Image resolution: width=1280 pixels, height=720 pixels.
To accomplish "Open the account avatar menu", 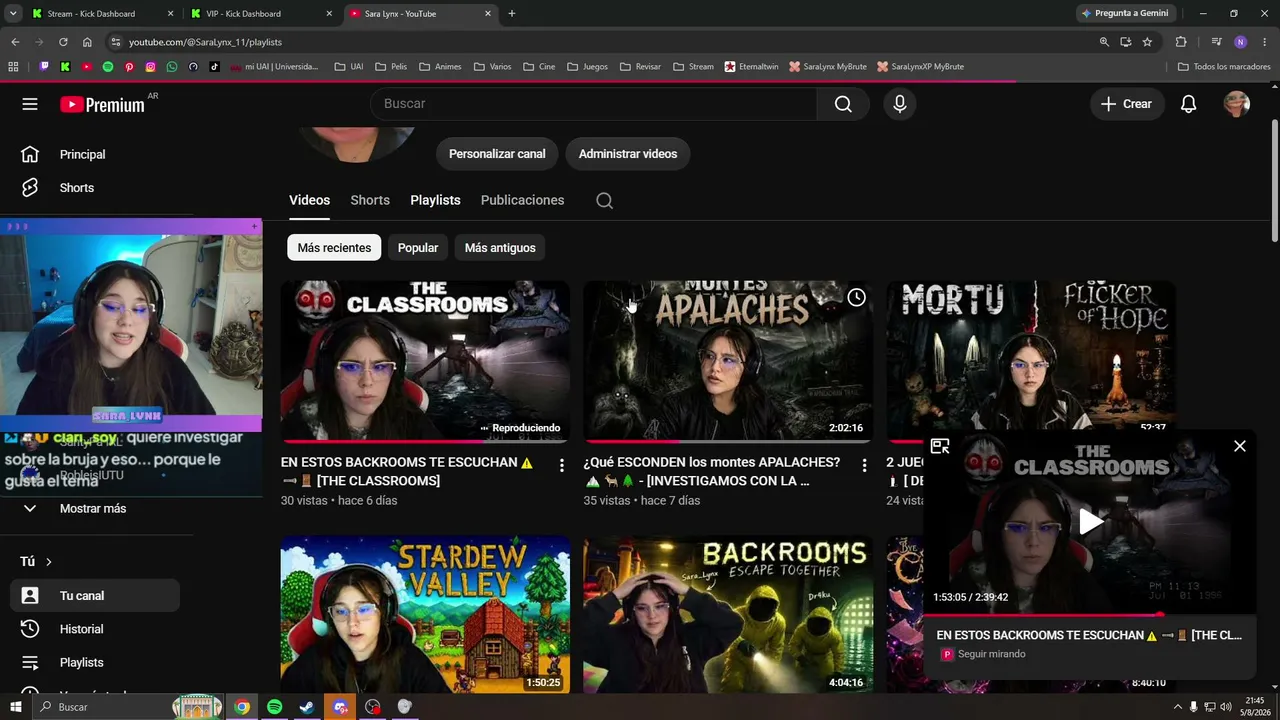I will coord(1237,104).
